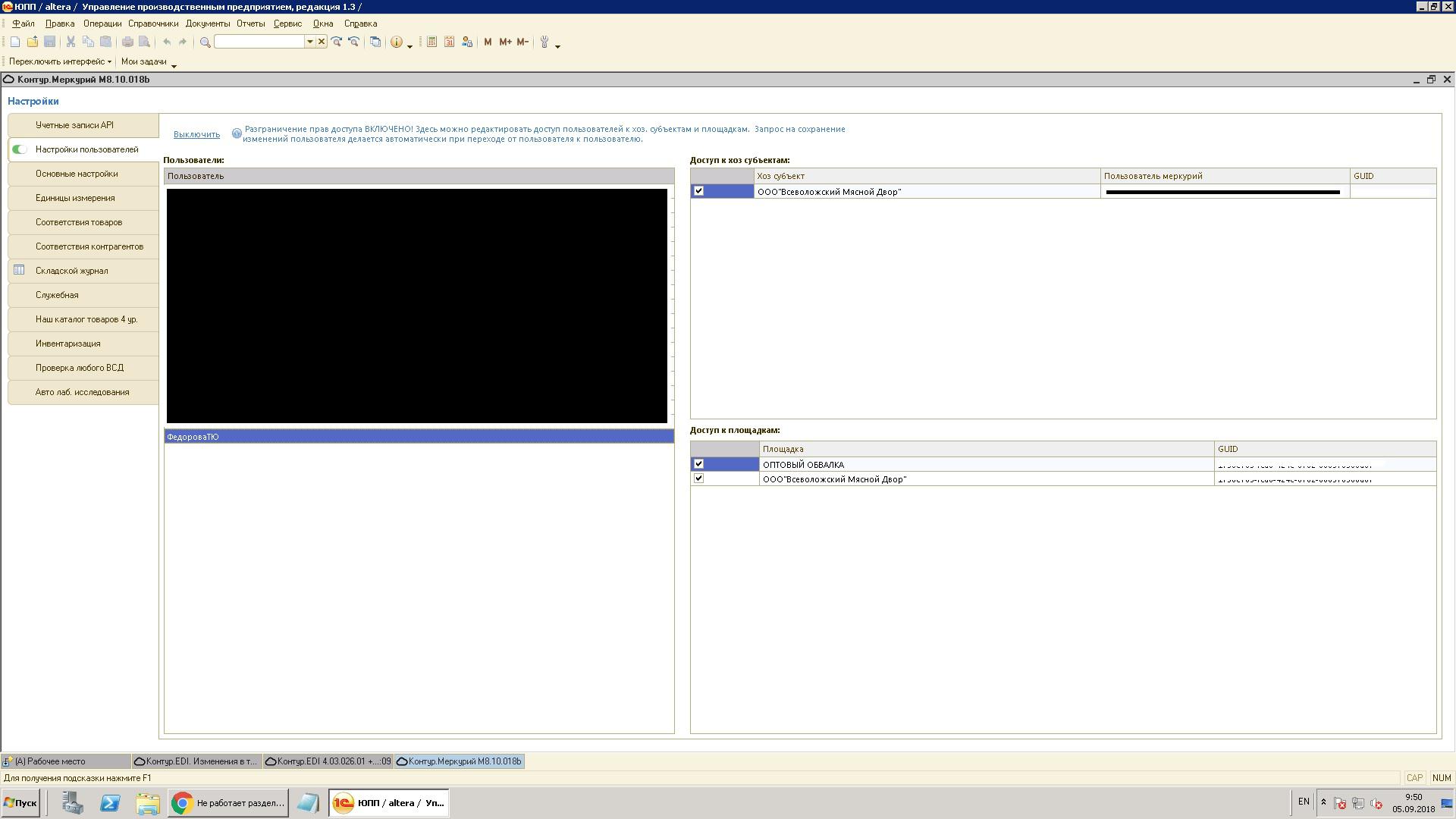
Task: Expand the dropdown arrow after Help icon
Action: point(409,46)
